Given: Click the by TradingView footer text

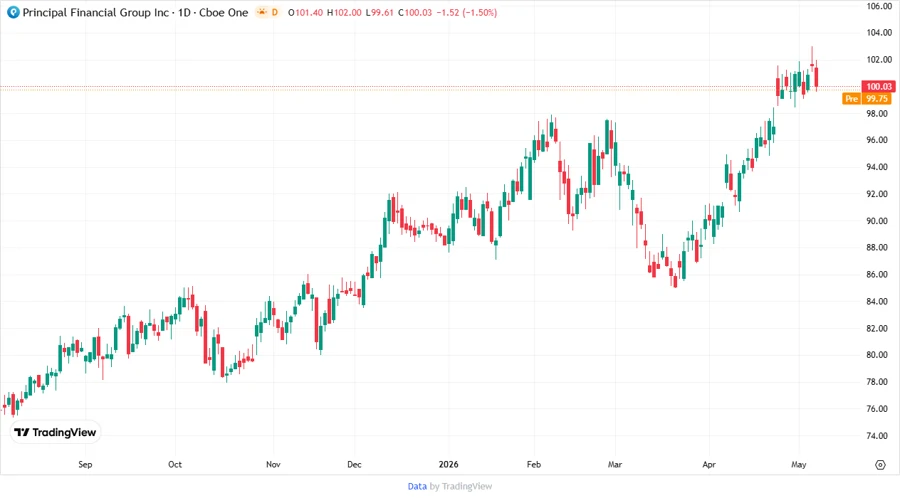Looking at the screenshot, I should [x=461, y=486].
